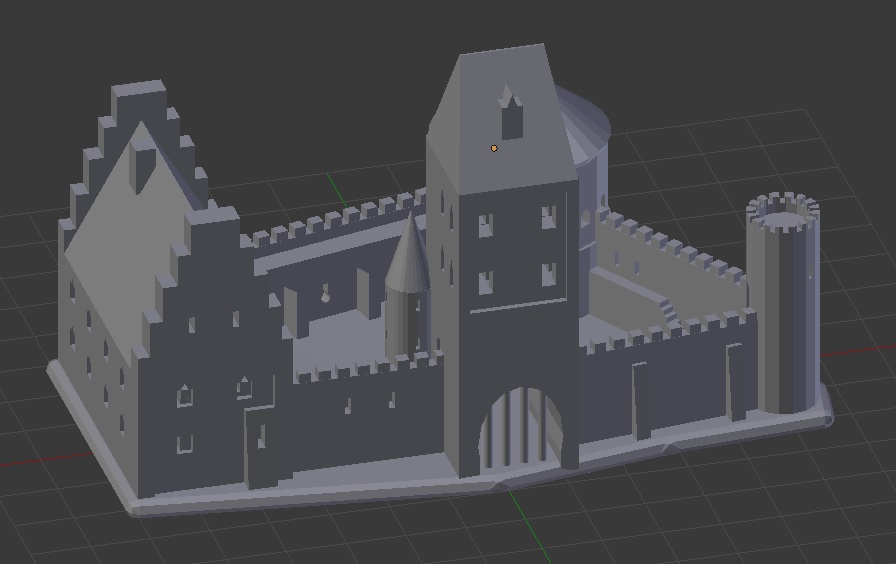Click the tall gate tower's upper roof window
This screenshot has width=896, height=564.
click(x=511, y=113)
